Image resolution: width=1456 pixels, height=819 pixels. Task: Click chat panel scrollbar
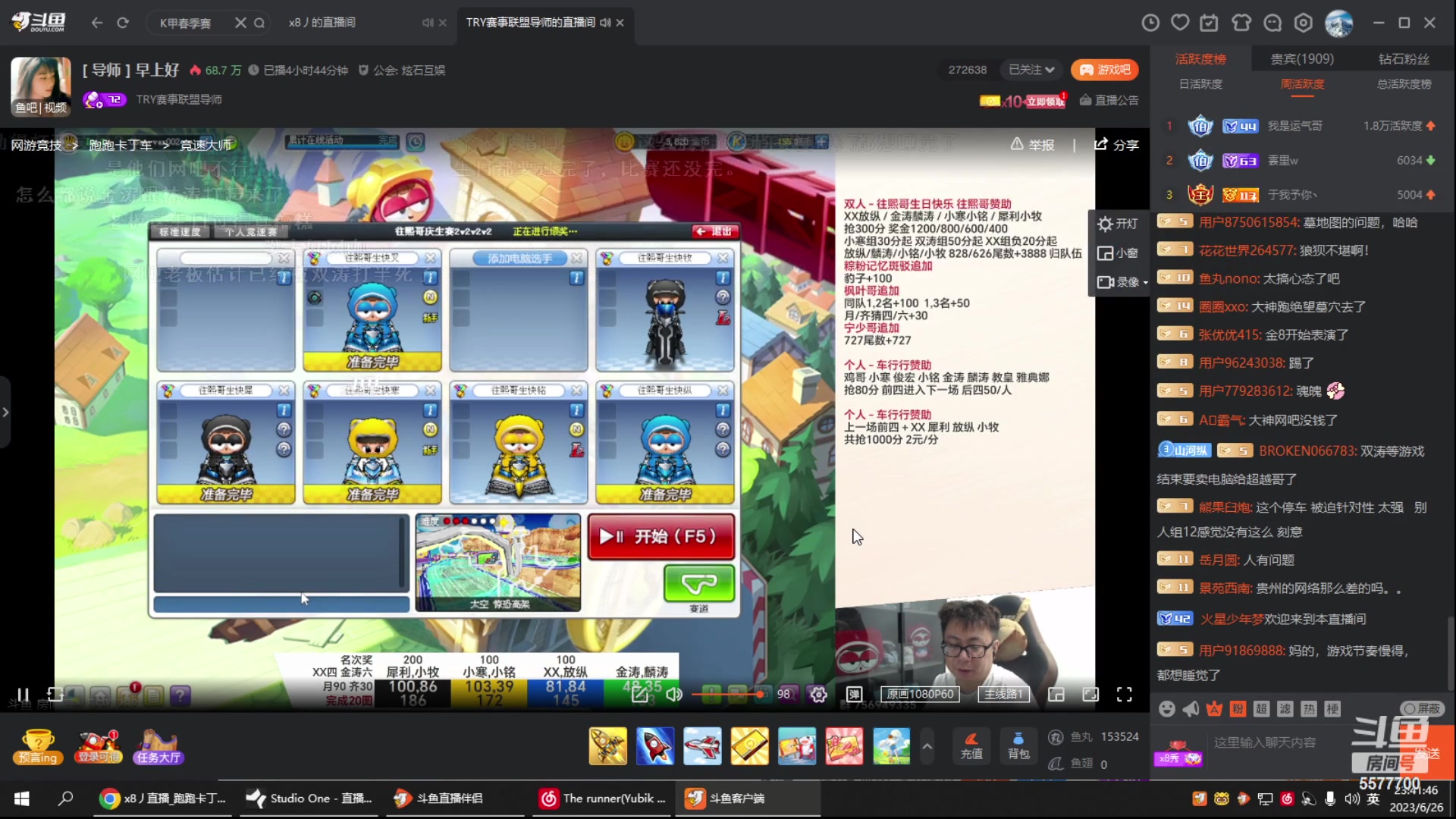coord(1451,652)
